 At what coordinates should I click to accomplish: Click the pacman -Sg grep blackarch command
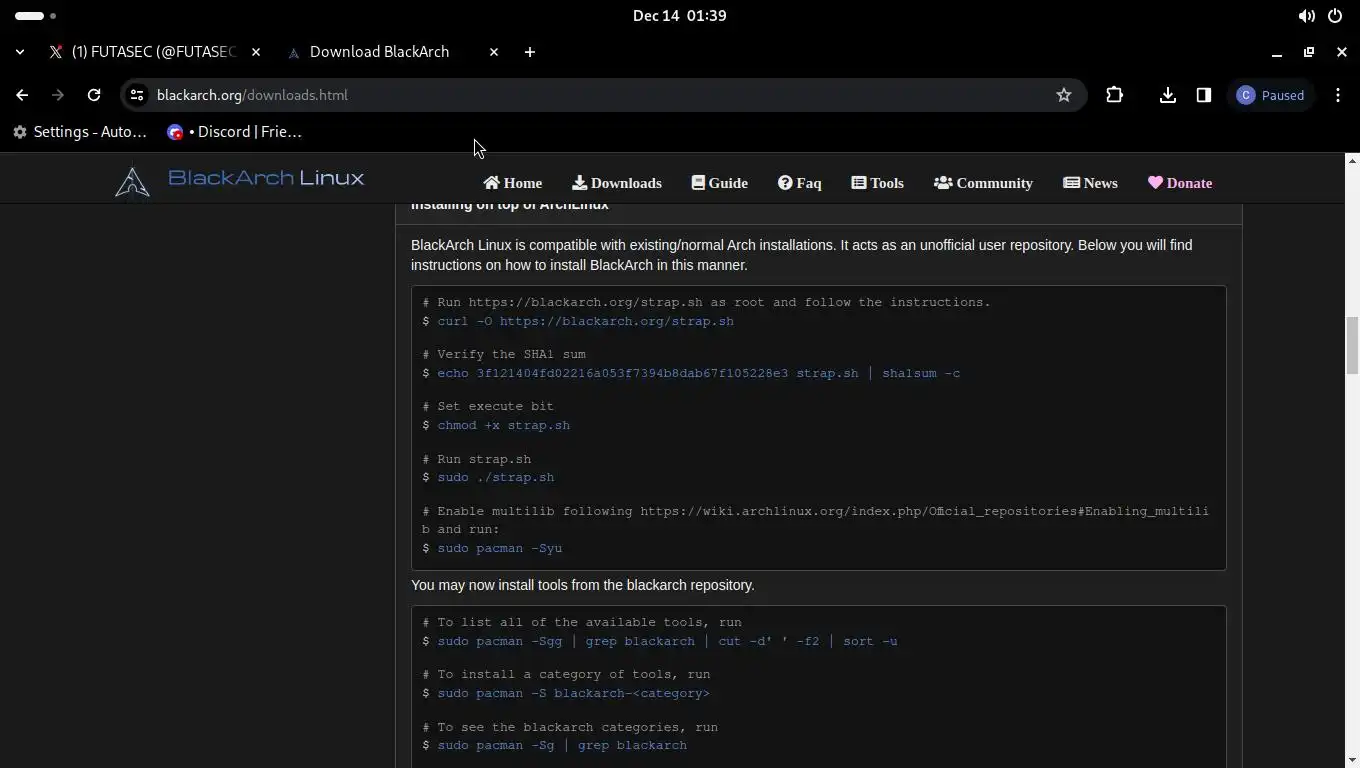562,745
